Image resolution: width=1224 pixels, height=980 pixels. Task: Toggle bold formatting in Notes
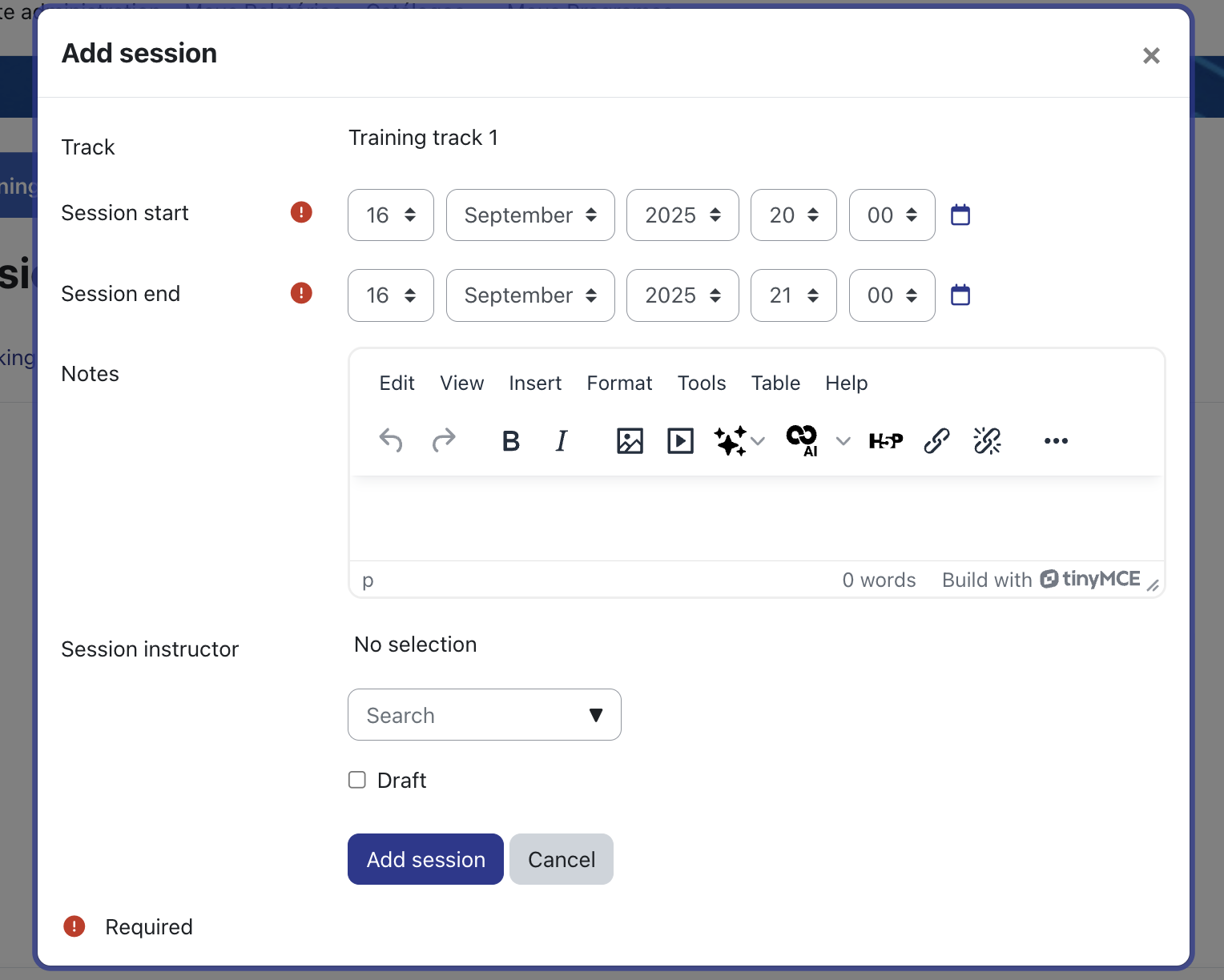pos(511,440)
